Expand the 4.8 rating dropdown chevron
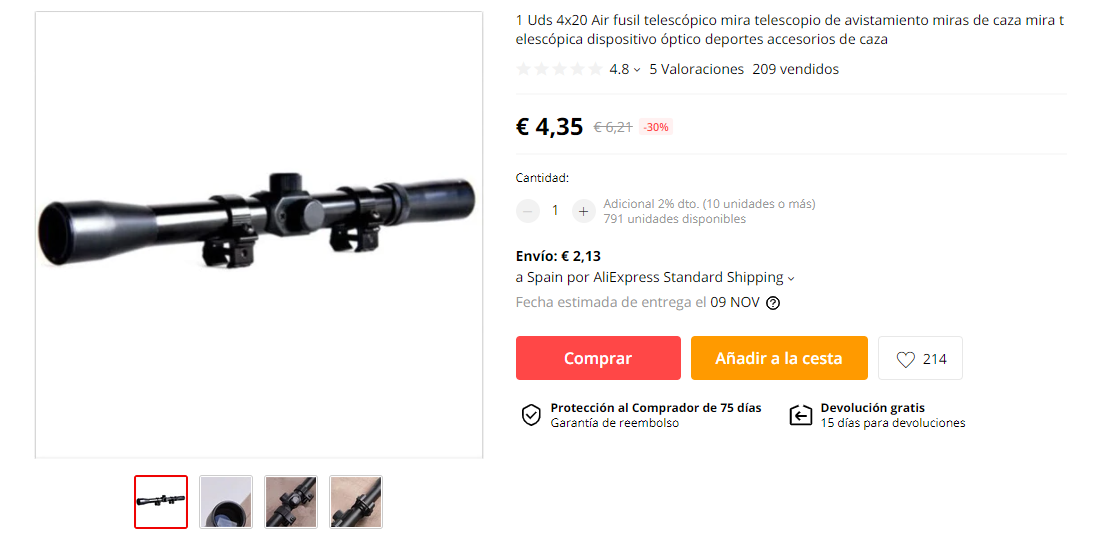Viewport: 1095px width, 550px height. 637,70
